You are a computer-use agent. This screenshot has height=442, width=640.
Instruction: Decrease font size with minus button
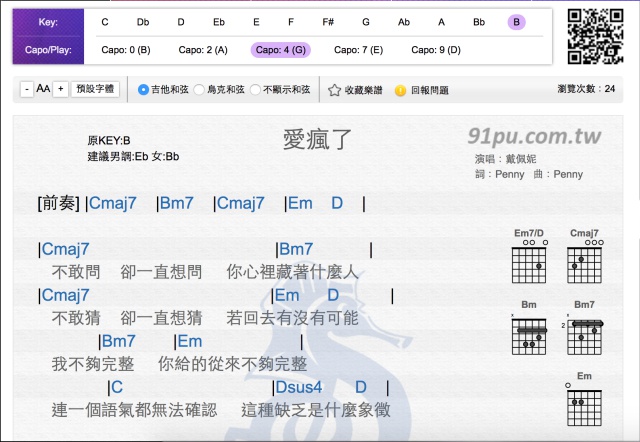27,89
